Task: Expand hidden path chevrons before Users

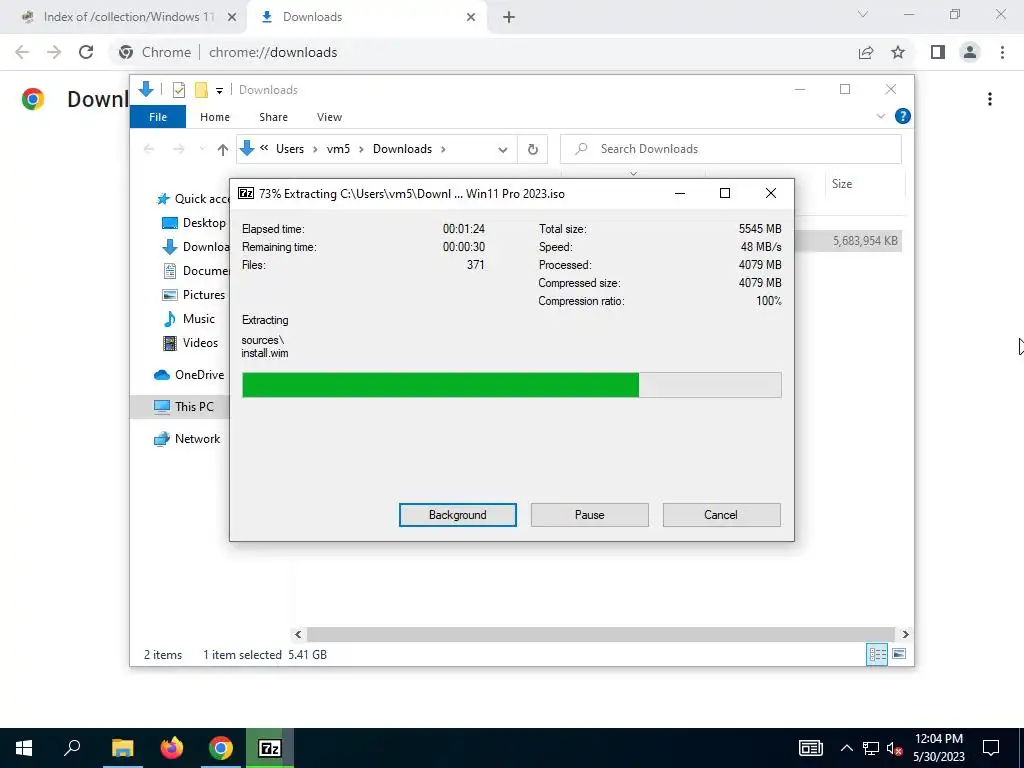Action: [x=264, y=148]
